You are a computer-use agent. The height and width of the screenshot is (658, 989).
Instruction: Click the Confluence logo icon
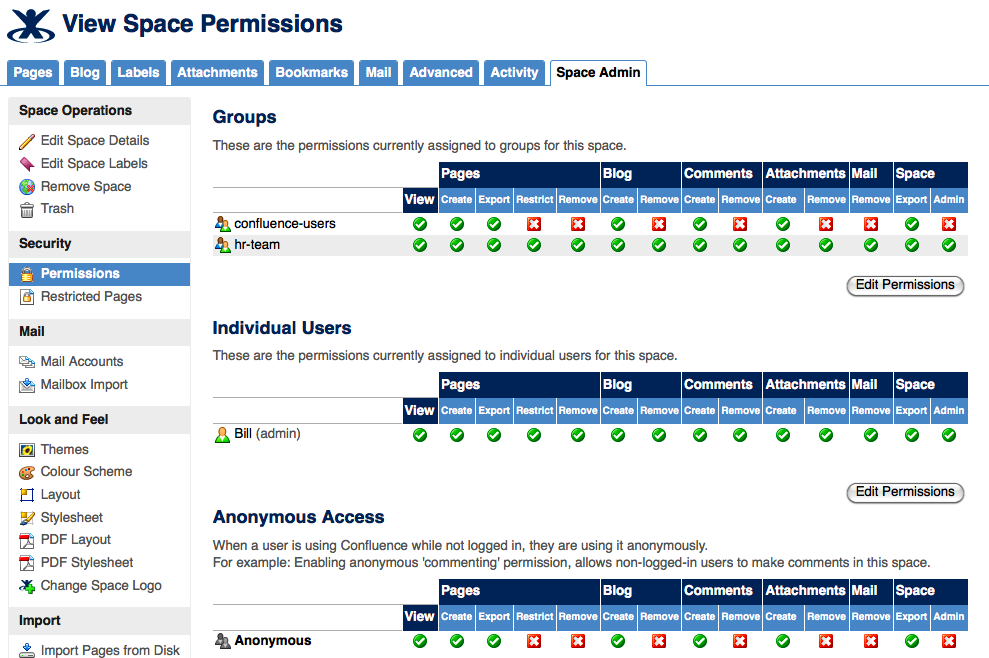(31, 24)
